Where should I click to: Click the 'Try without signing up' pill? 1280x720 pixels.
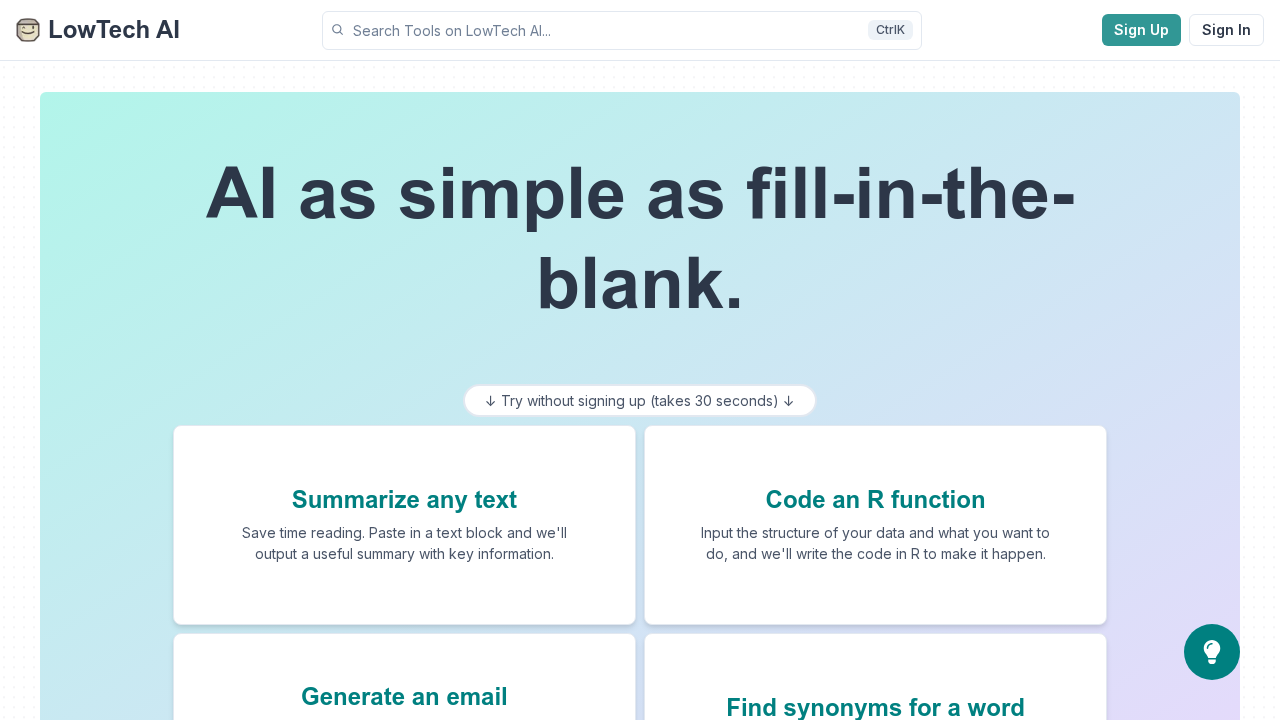click(x=640, y=401)
